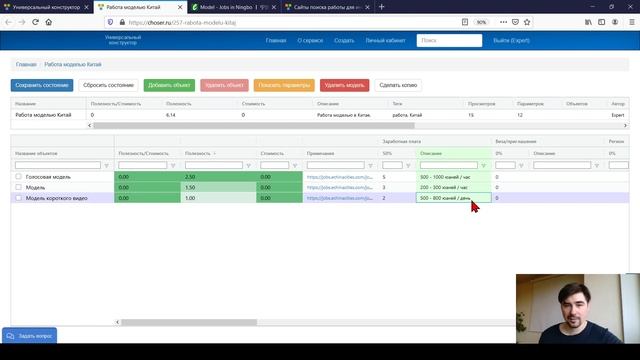Open 'Создать' in the site navigation
The width and height of the screenshot is (640, 360).
click(344, 40)
